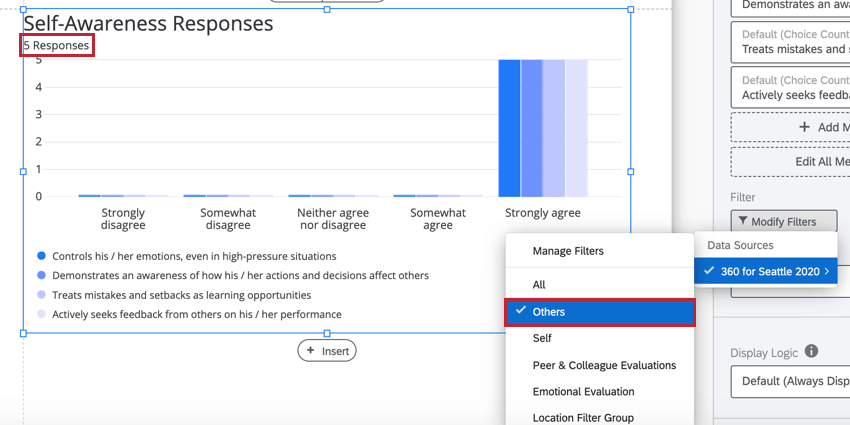Select the Treats mistakes metric box

click(x=790, y=42)
